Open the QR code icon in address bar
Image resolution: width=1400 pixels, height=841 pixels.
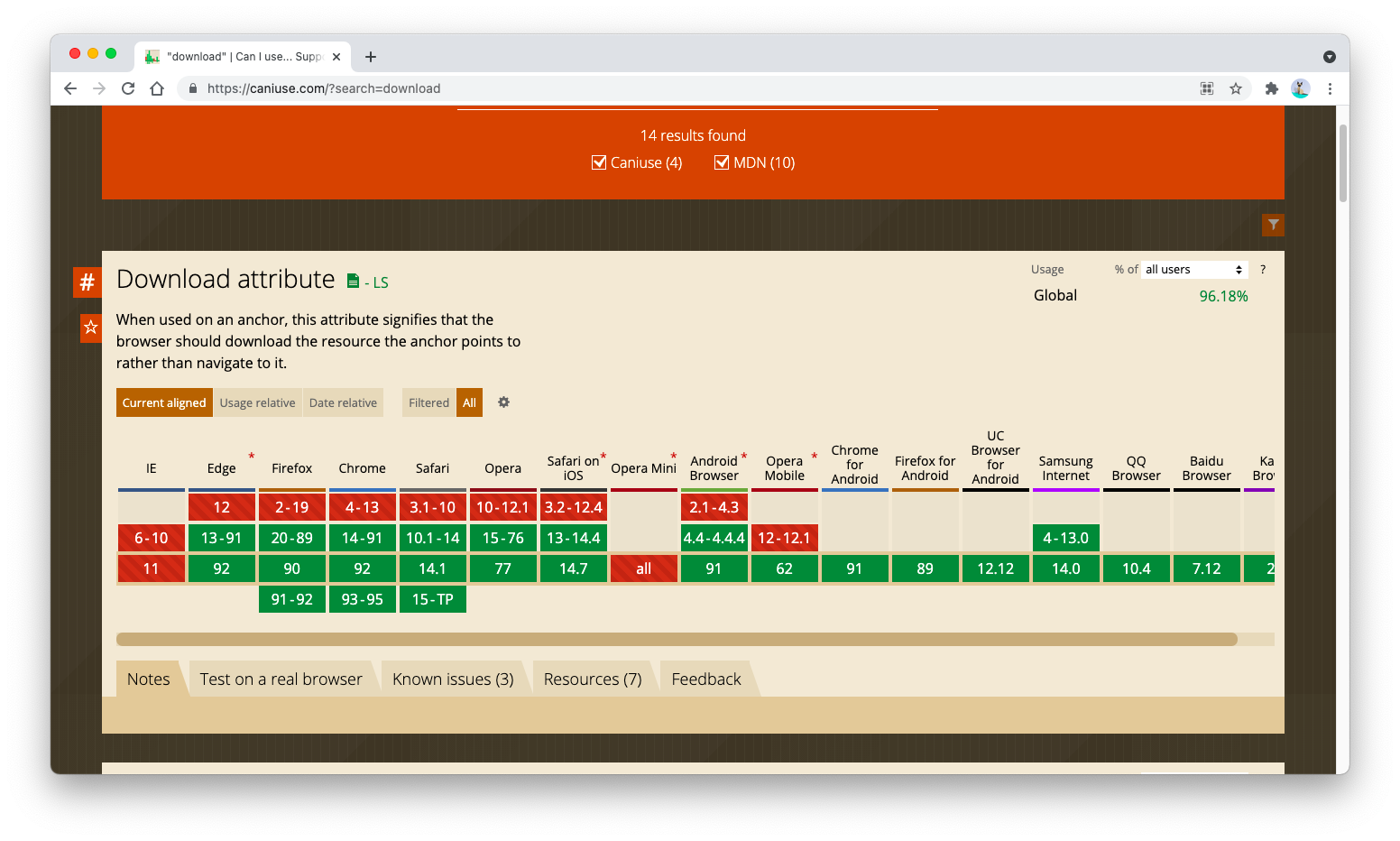pos(1207,88)
